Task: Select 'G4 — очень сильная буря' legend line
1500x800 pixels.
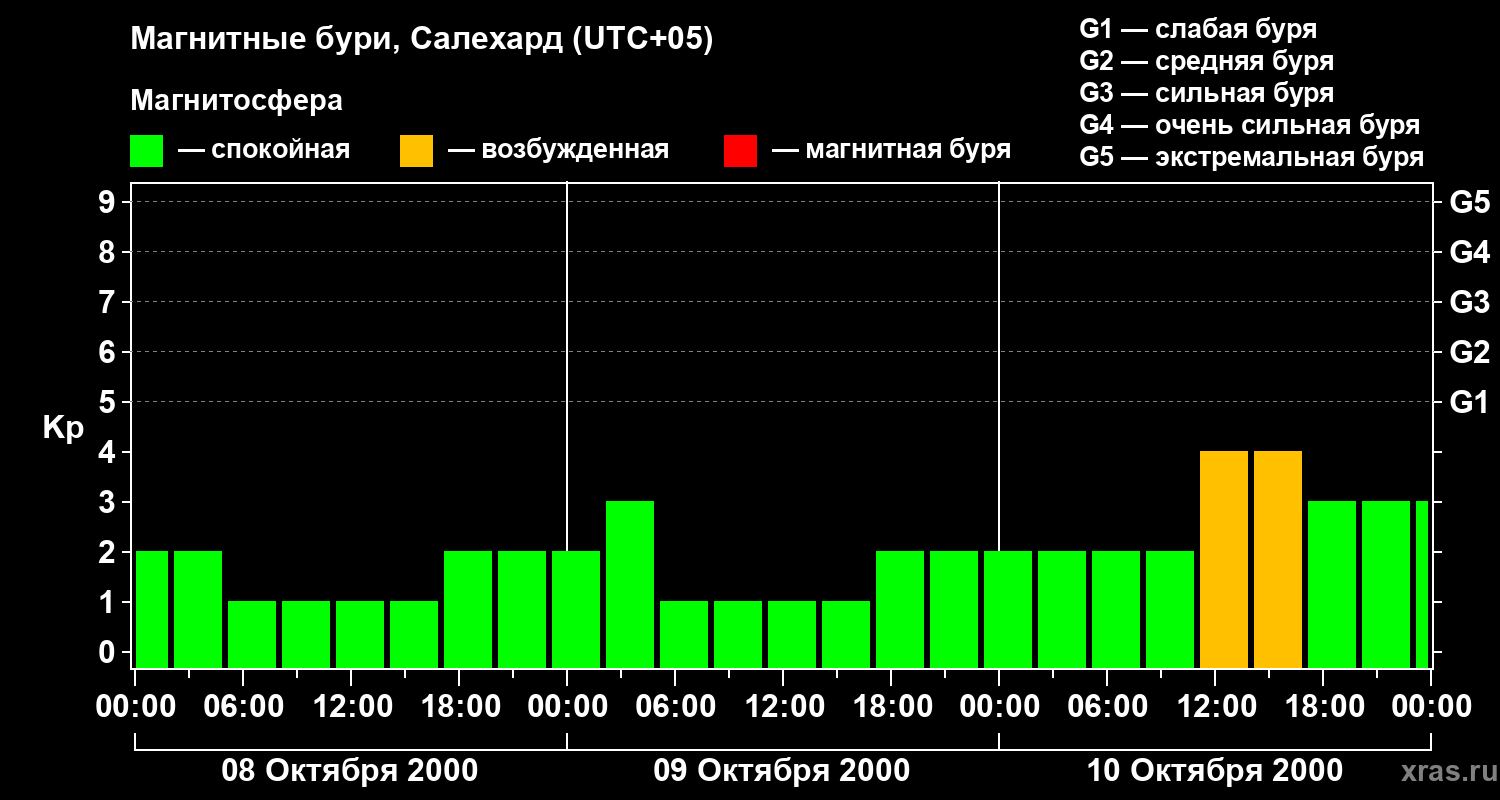Action: coord(1249,125)
